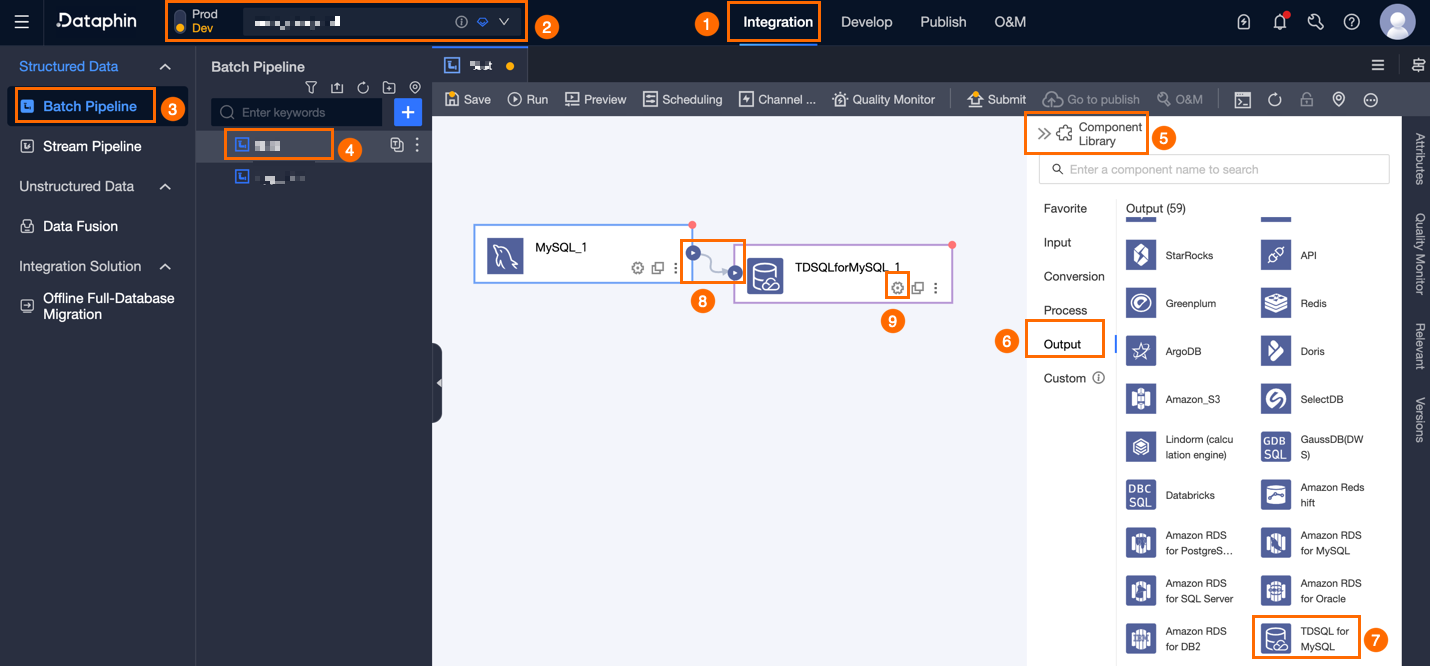The image size is (1430, 666).
Task: Click Go to publish
Action: pyautogui.click(x=1091, y=99)
